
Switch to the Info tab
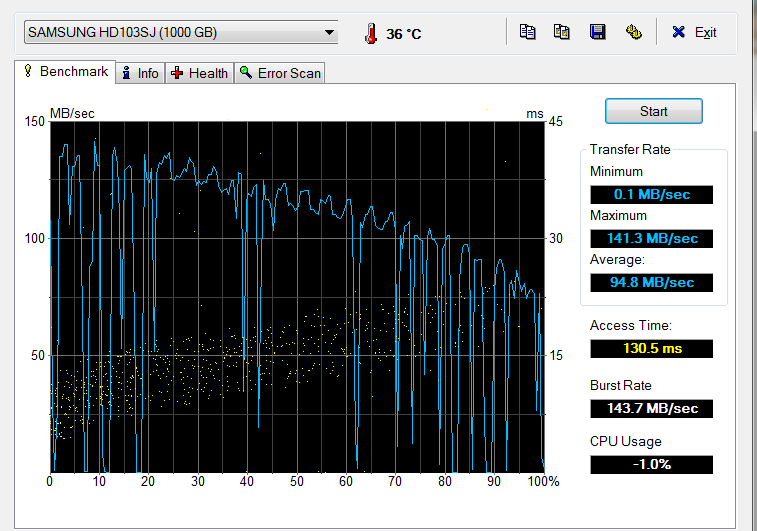click(140, 73)
